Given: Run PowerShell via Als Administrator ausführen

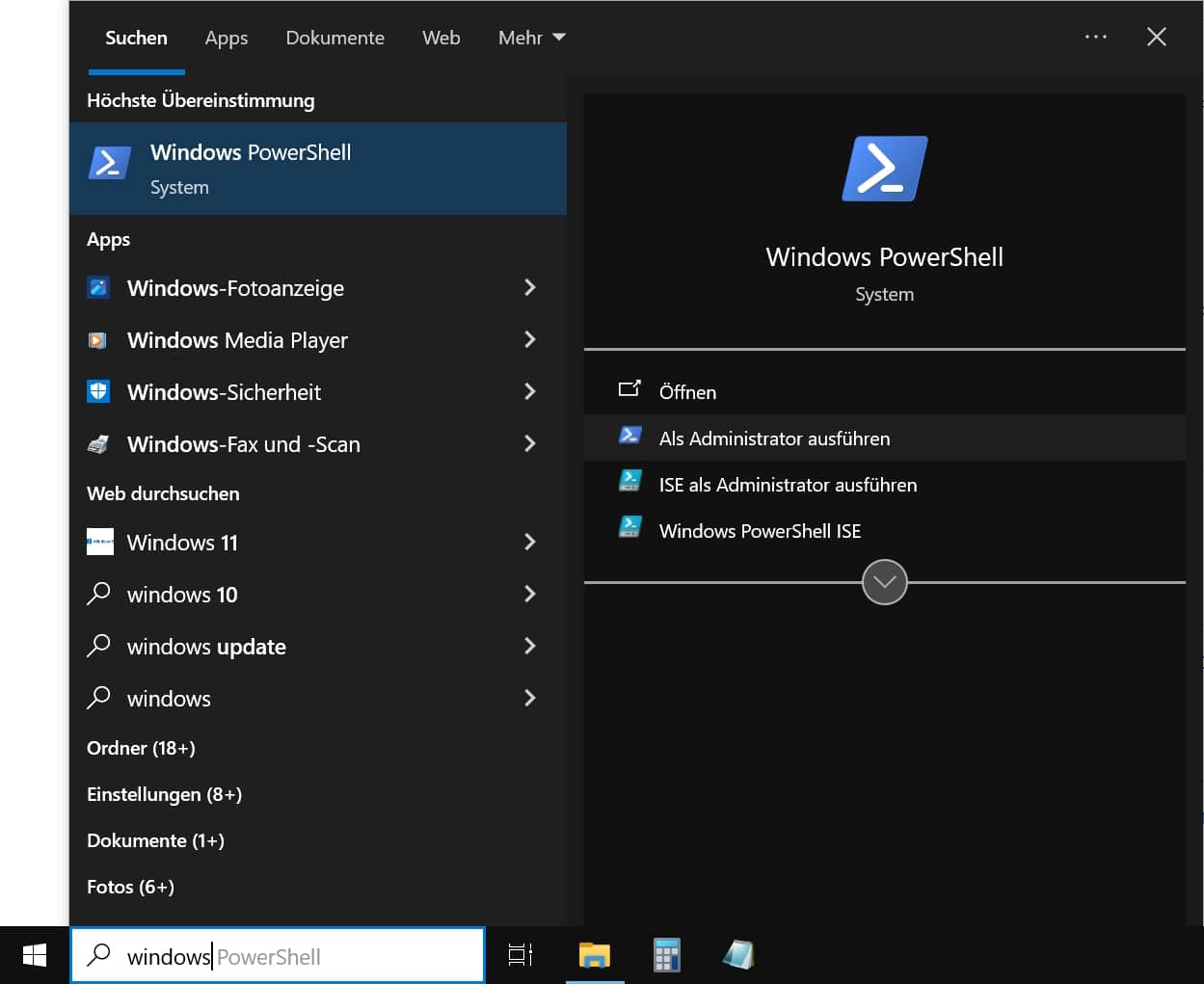Looking at the screenshot, I should click(x=774, y=439).
